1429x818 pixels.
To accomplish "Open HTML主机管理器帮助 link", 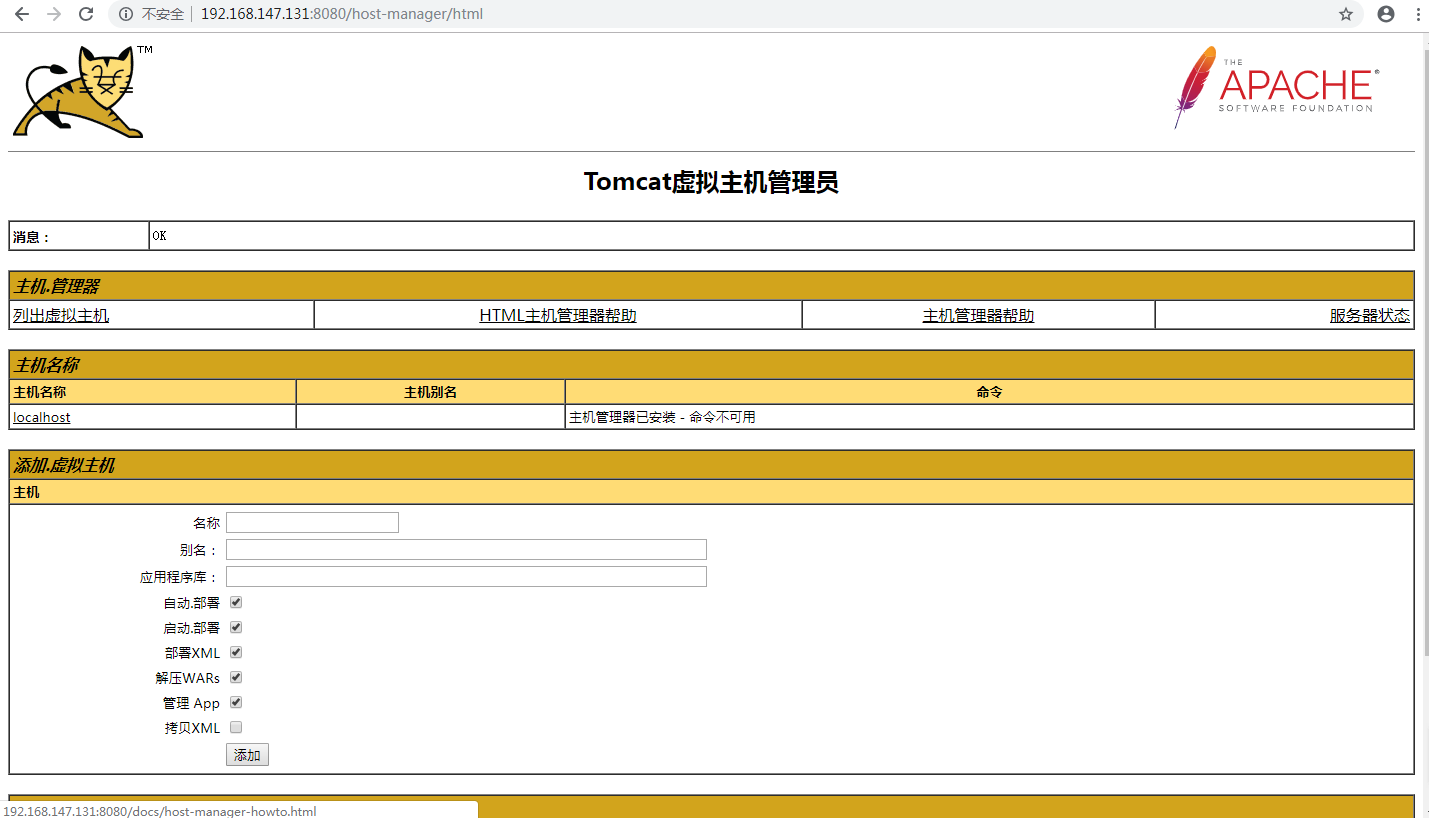I will point(558,315).
